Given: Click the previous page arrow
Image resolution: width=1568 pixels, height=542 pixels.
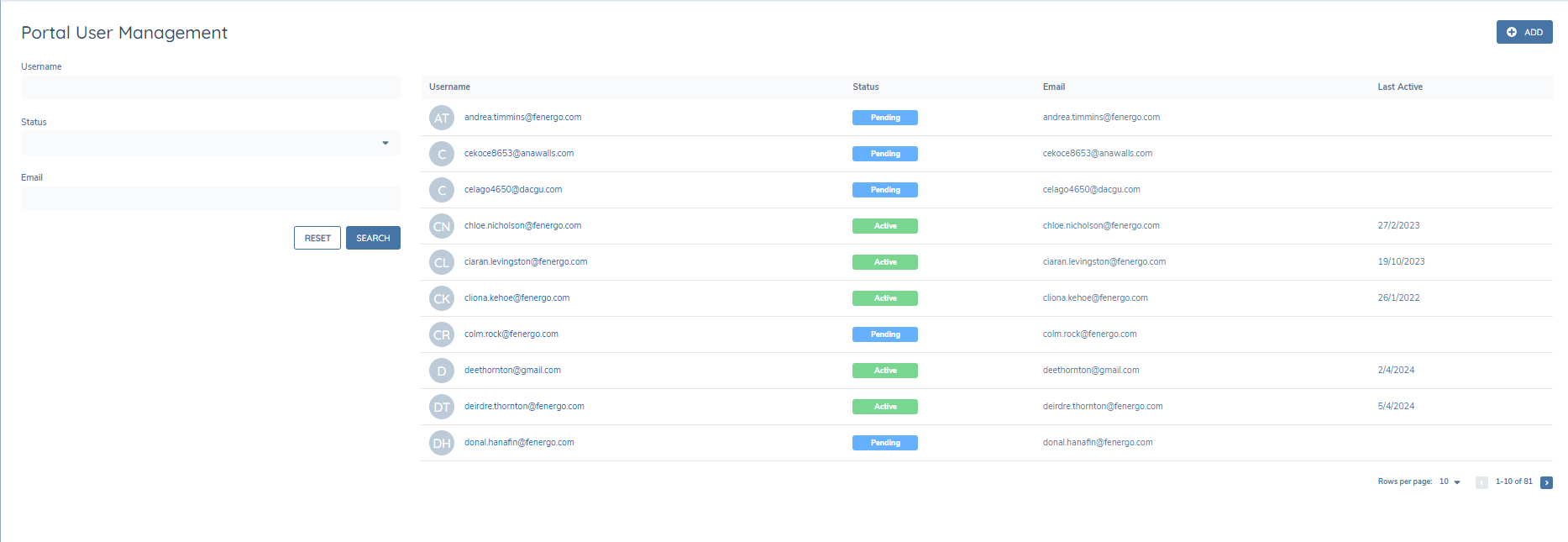Looking at the screenshot, I should pos(1481,482).
